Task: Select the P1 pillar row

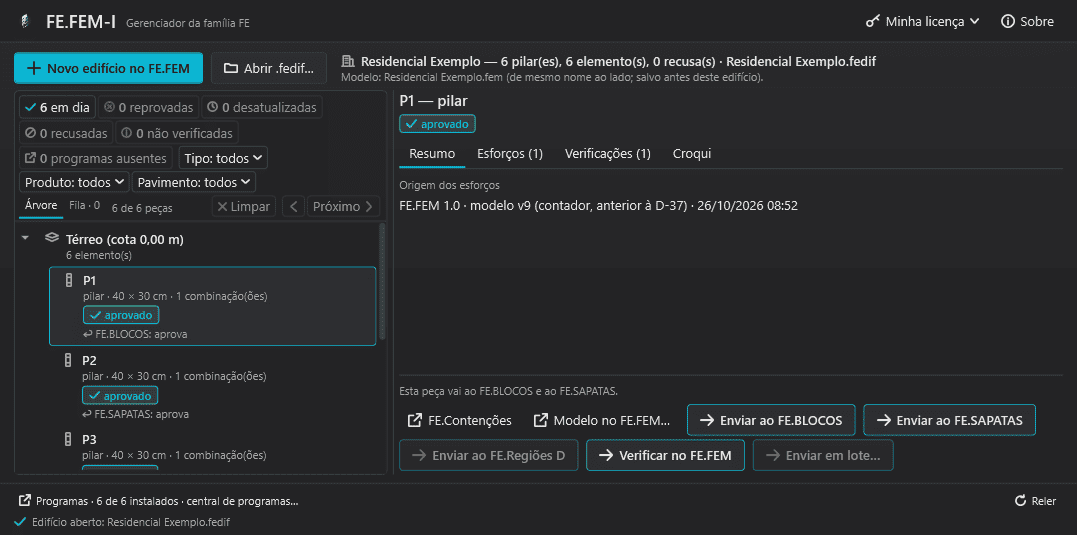Action: tap(213, 306)
